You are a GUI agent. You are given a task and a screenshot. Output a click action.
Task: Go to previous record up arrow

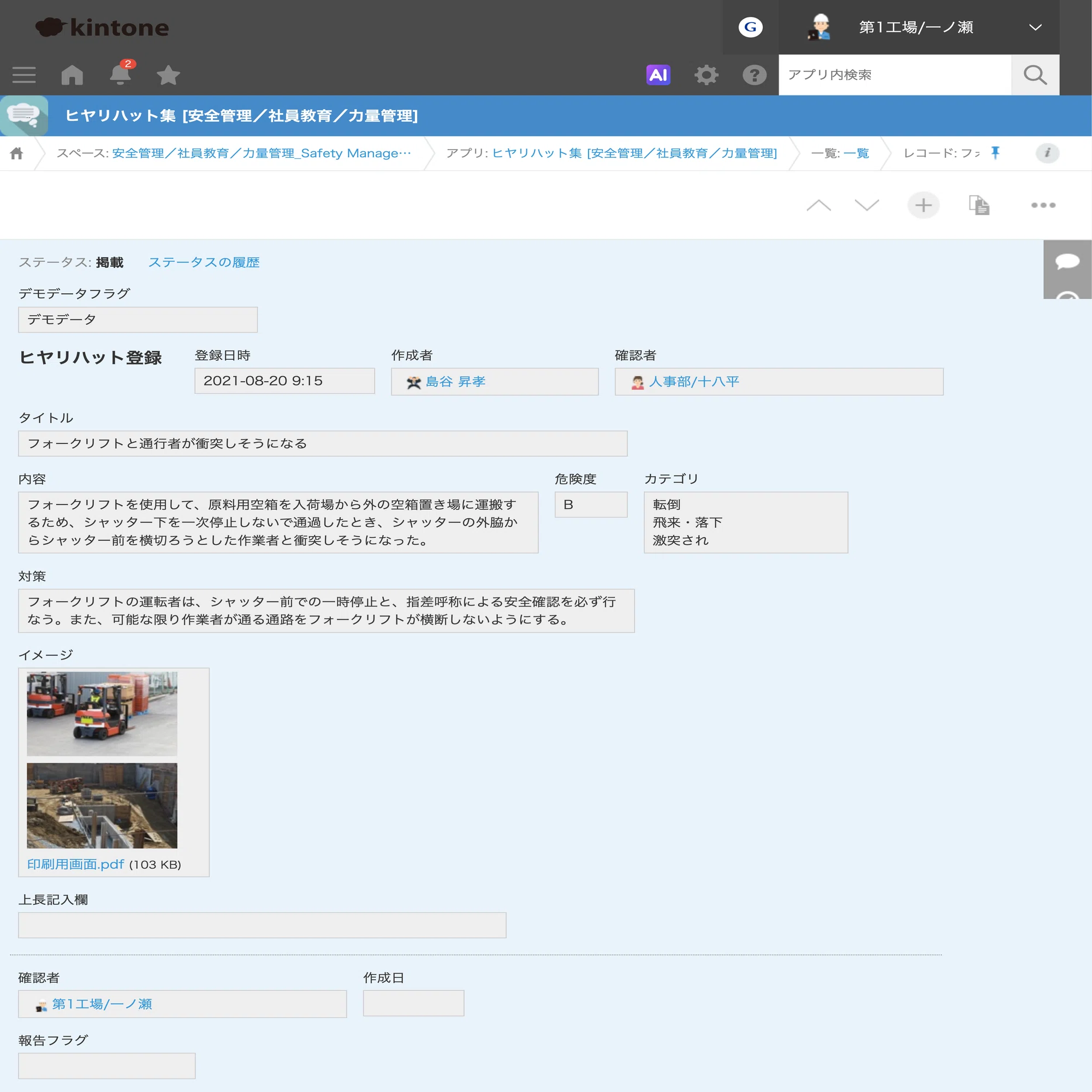pyautogui.click(x=818, y=205)
